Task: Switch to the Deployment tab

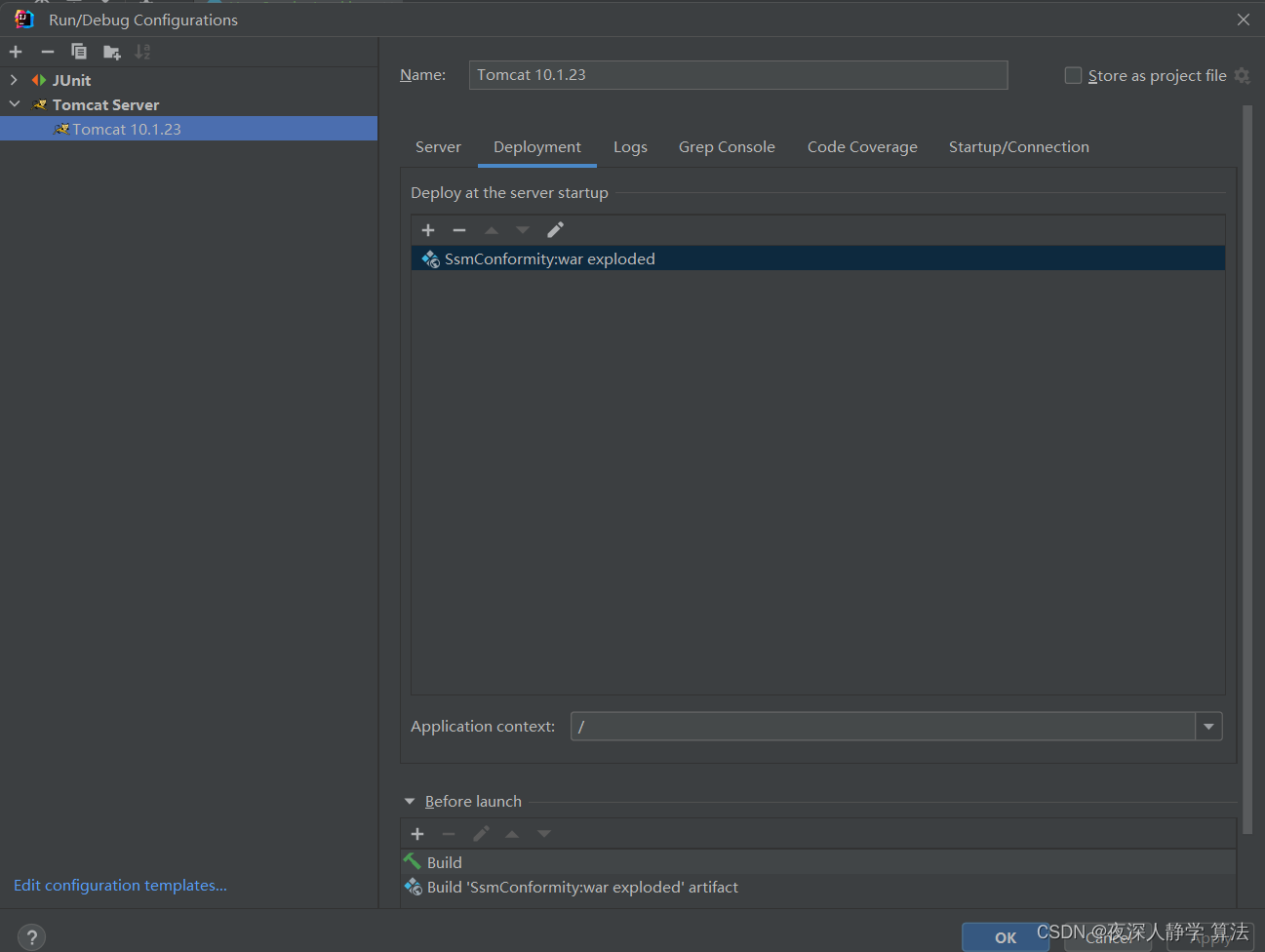Action: (x=537, y=147)
